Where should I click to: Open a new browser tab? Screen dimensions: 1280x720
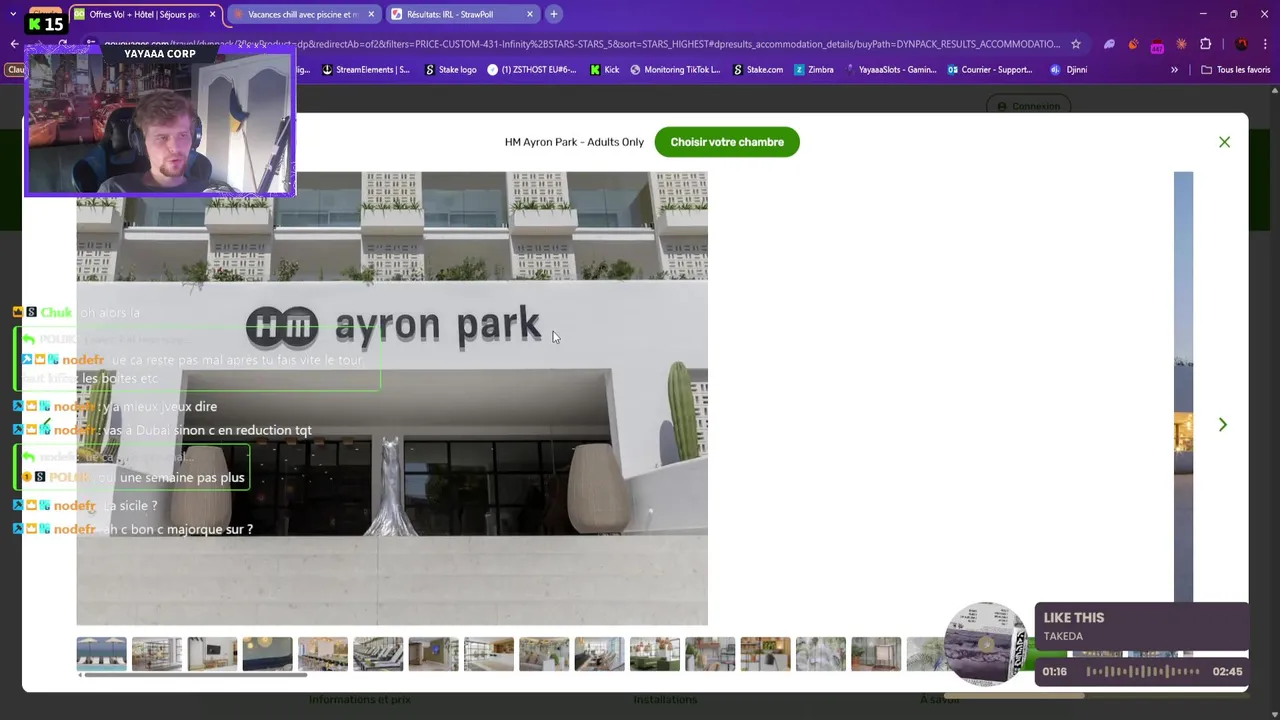pyautogui.click(x=553, y=14)
